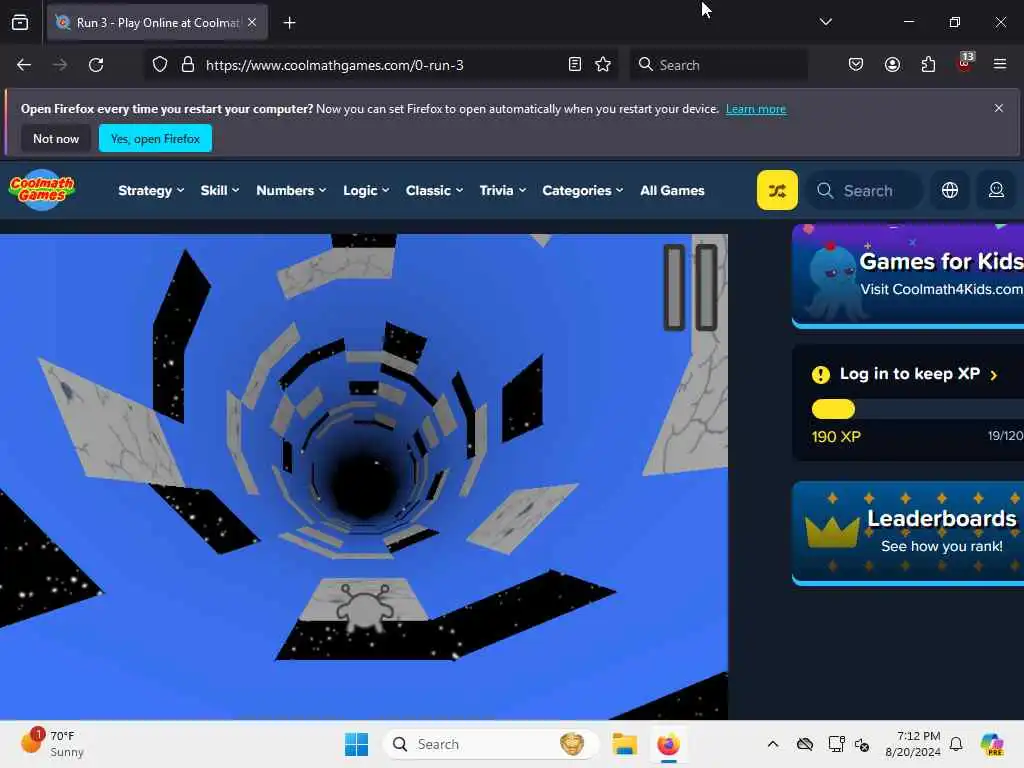Open the Leaderboards banner
The height and width of the screenshot is (768, 1024).
coord(908,532)
